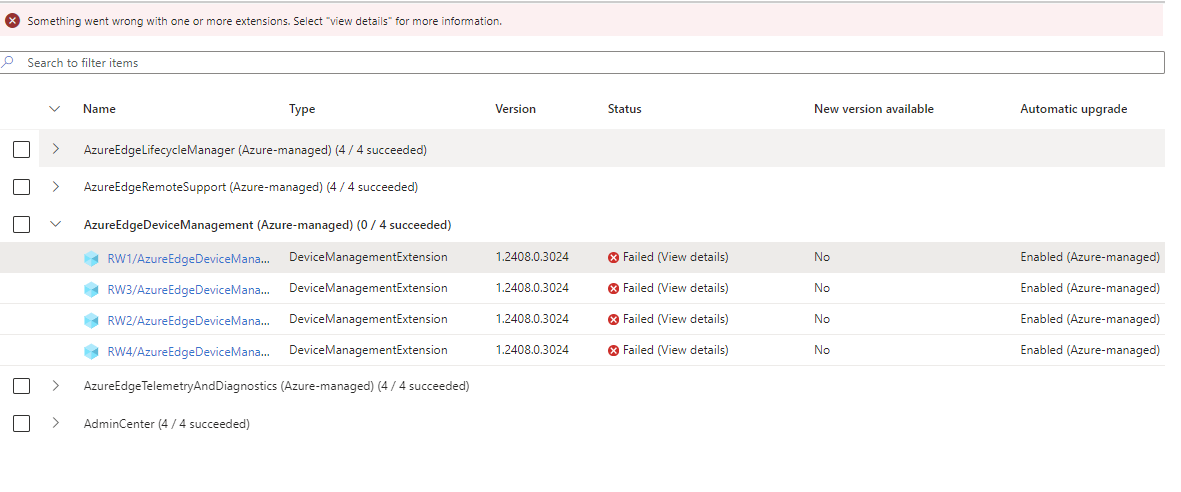Screen dimensions: 1181x492
Task: Click the search magnifier icon
Action: coord(8,63)
